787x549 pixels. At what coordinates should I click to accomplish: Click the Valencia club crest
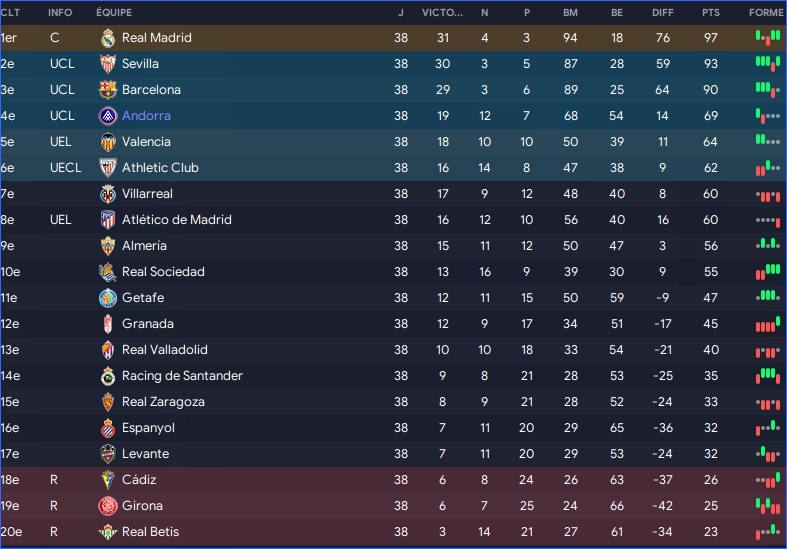click(108, 142)
